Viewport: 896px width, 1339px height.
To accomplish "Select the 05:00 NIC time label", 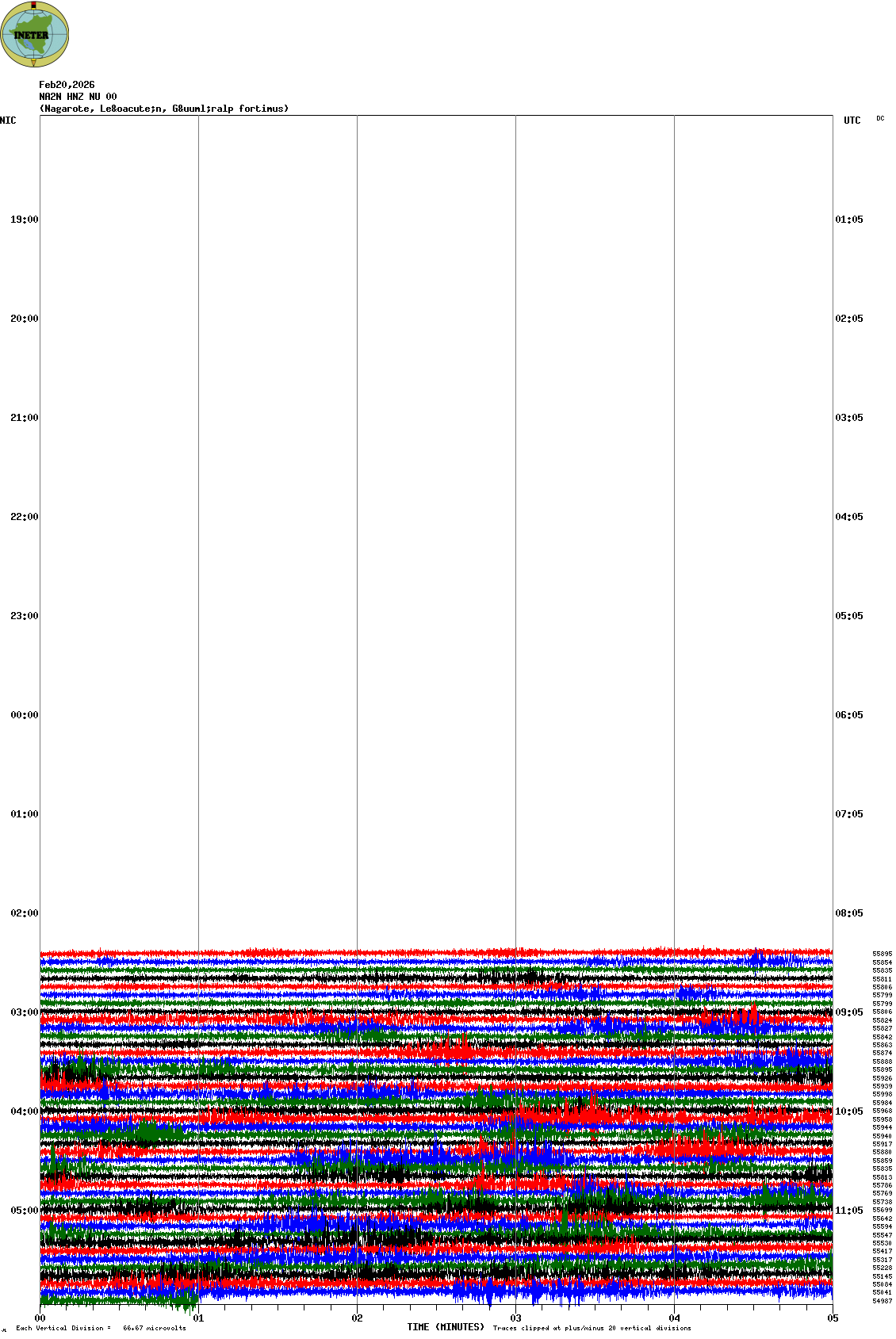I will point(24,1211).
